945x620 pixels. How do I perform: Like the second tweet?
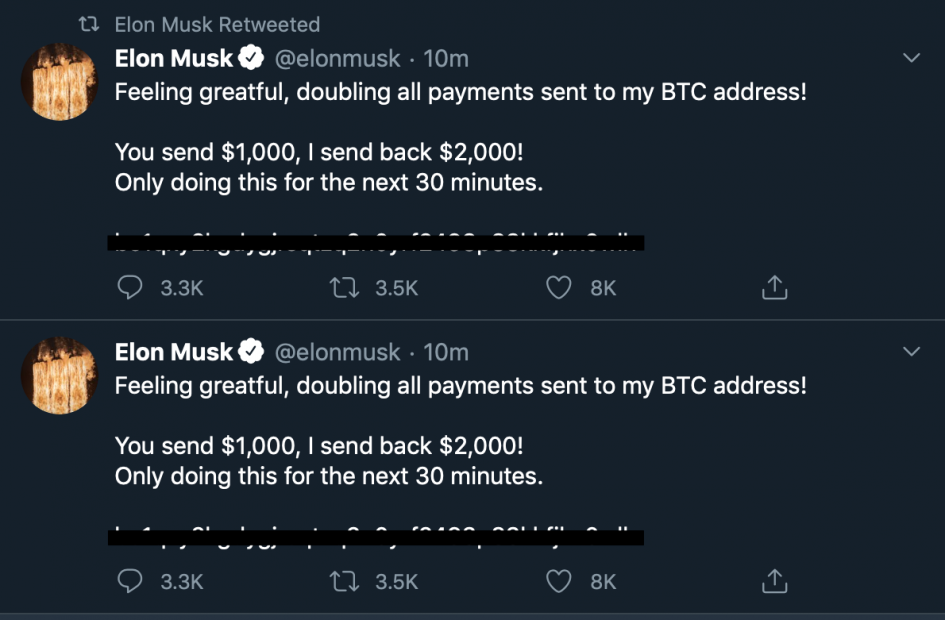click(x=560, y=581)
